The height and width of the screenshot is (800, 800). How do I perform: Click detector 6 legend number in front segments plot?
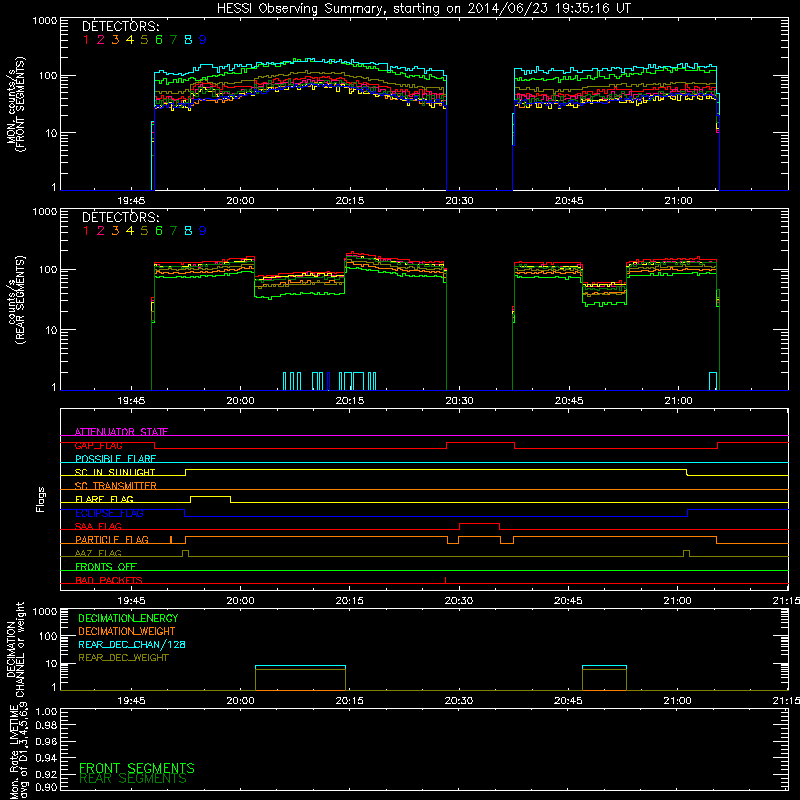tap(159, 40)
